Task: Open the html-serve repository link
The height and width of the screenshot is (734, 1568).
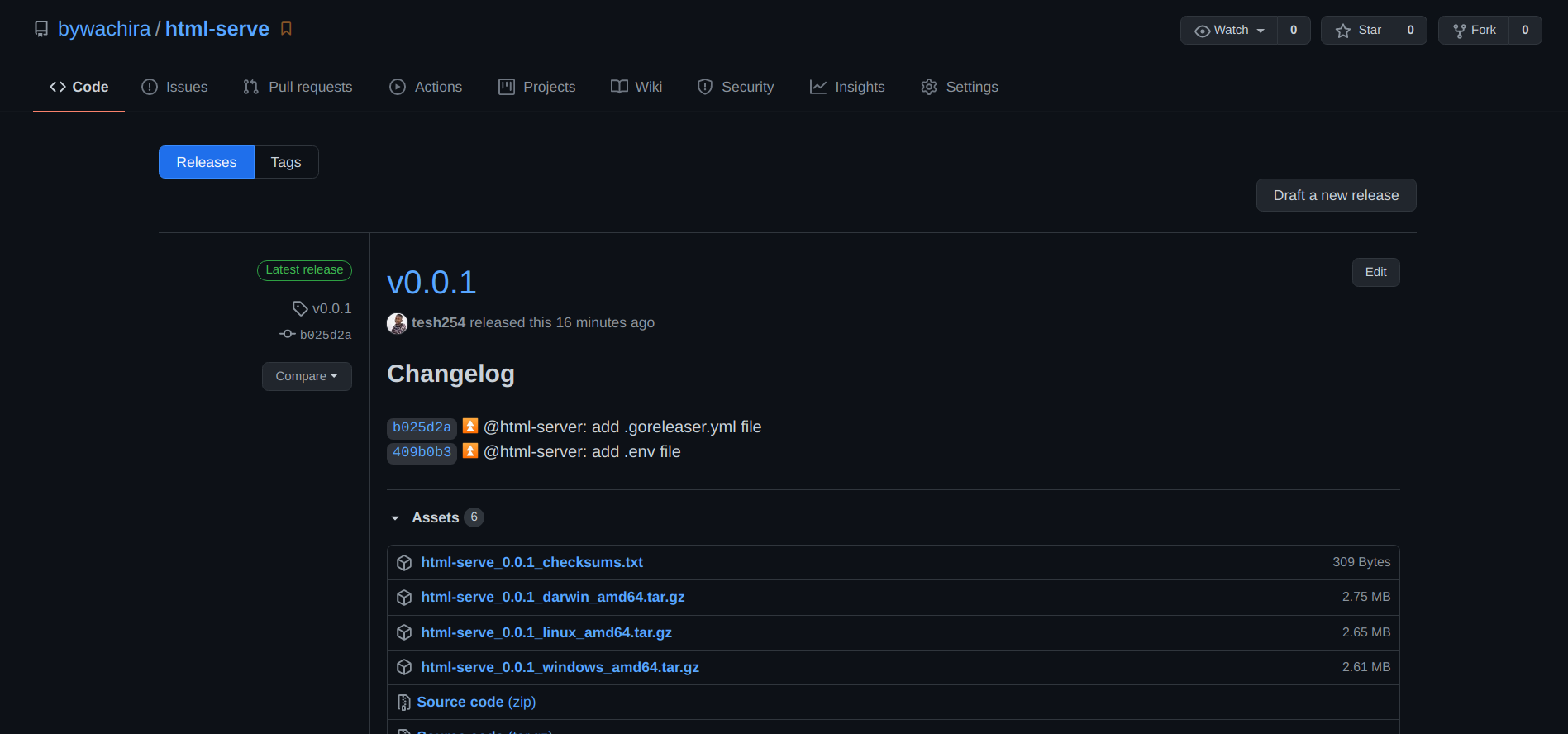Action: click(217, 29)
